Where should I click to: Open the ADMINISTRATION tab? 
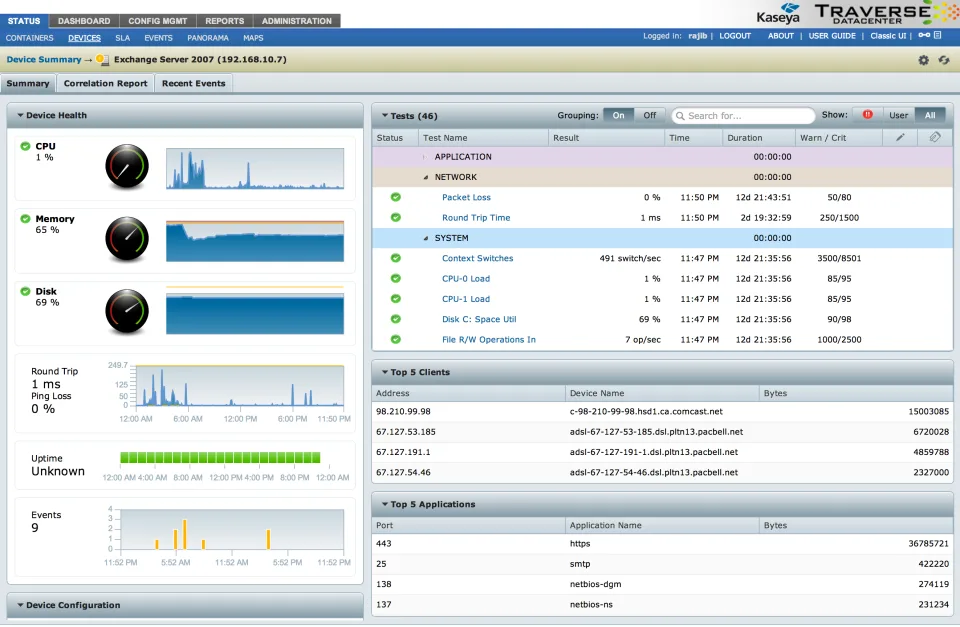click(297, 21)
